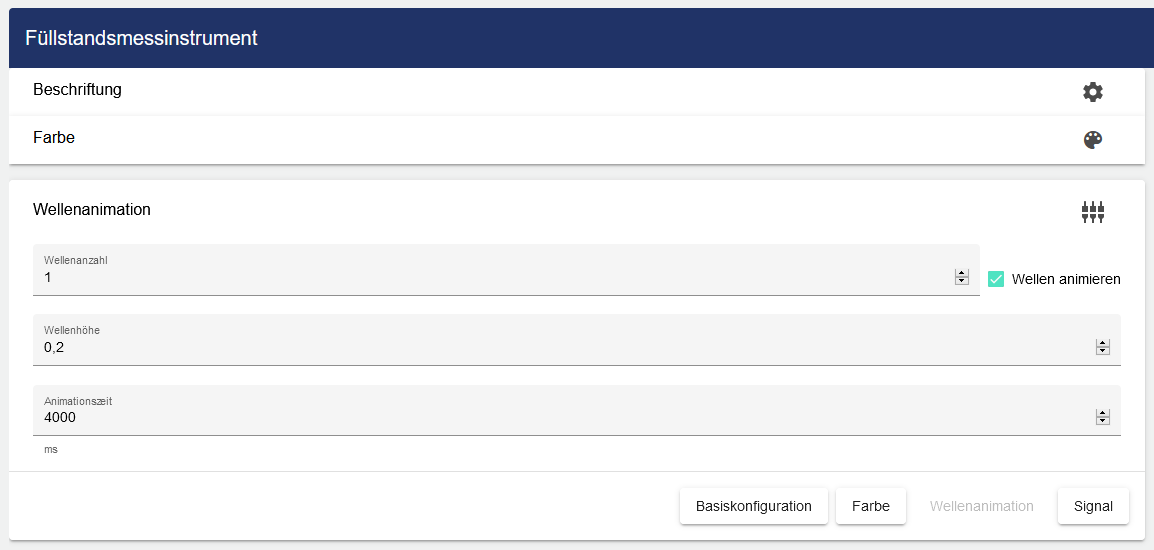Click the sliders icon beside Wellenanimation
The height and width of the screenshot is (550, 1154).
[x=1093, y=211]
